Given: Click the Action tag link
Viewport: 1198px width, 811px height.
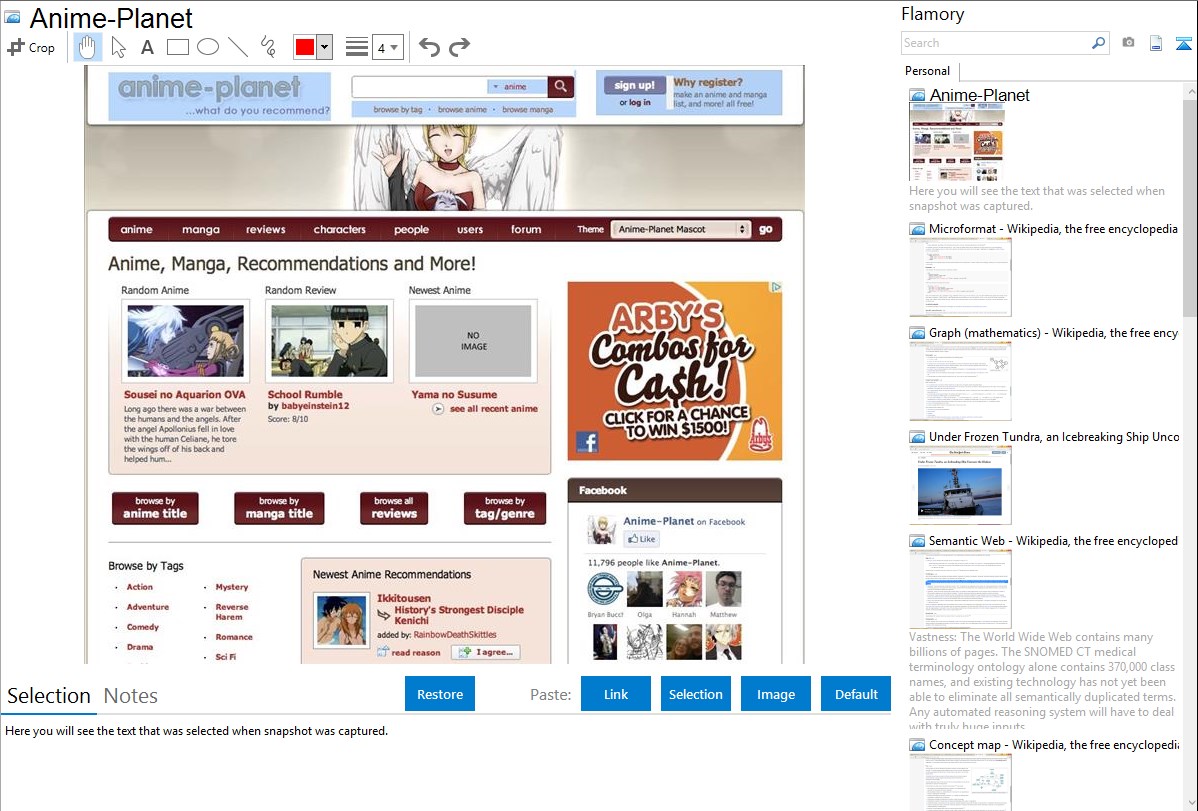Looking at the screenshot, I should pos(140,587).
